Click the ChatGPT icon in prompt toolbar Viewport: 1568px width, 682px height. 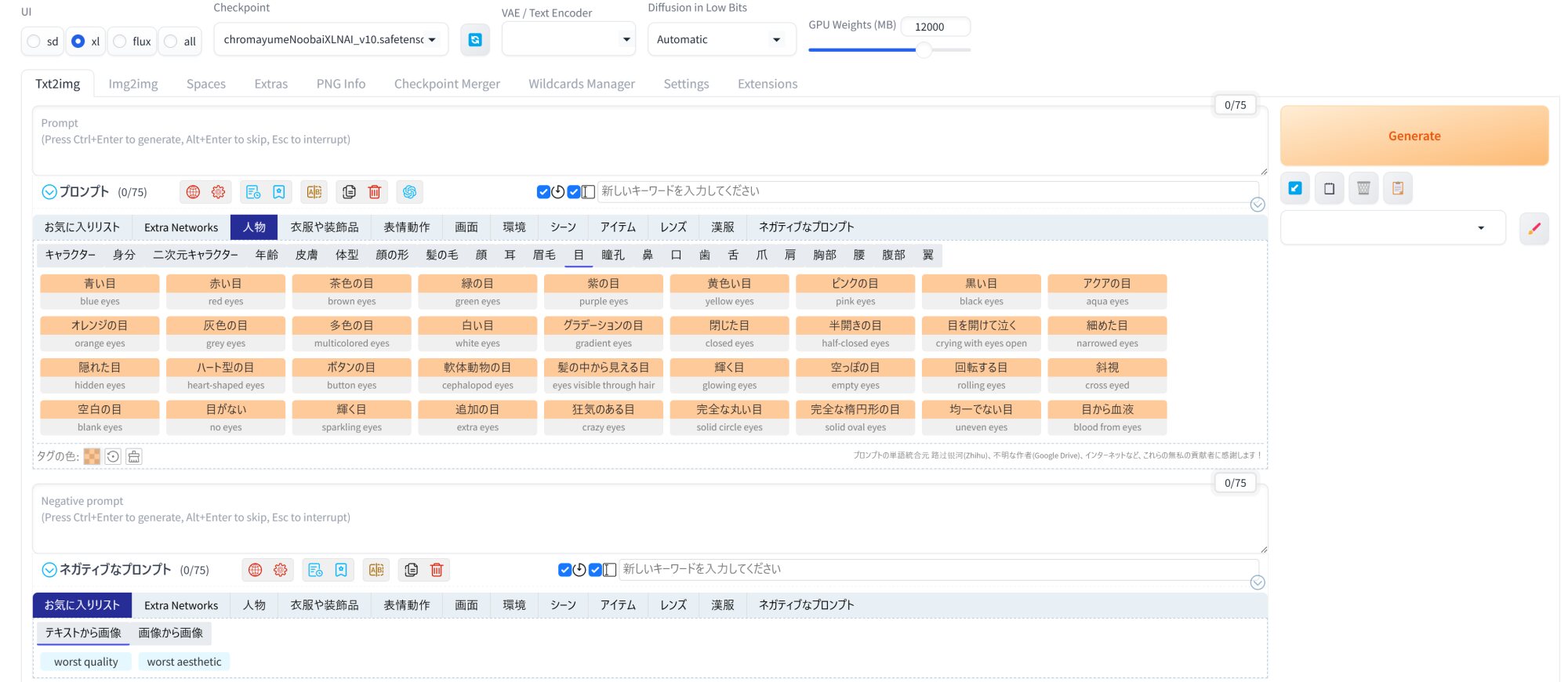[x=409, y=192]
